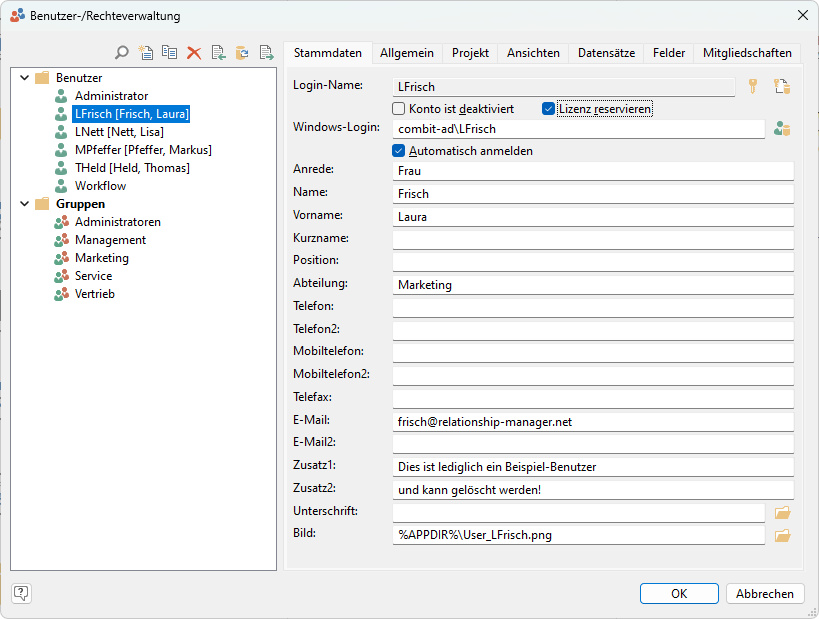Uncheck 'Lizenz reservieren' checkbox
This screenshot has width=819, height=619.
548,108
